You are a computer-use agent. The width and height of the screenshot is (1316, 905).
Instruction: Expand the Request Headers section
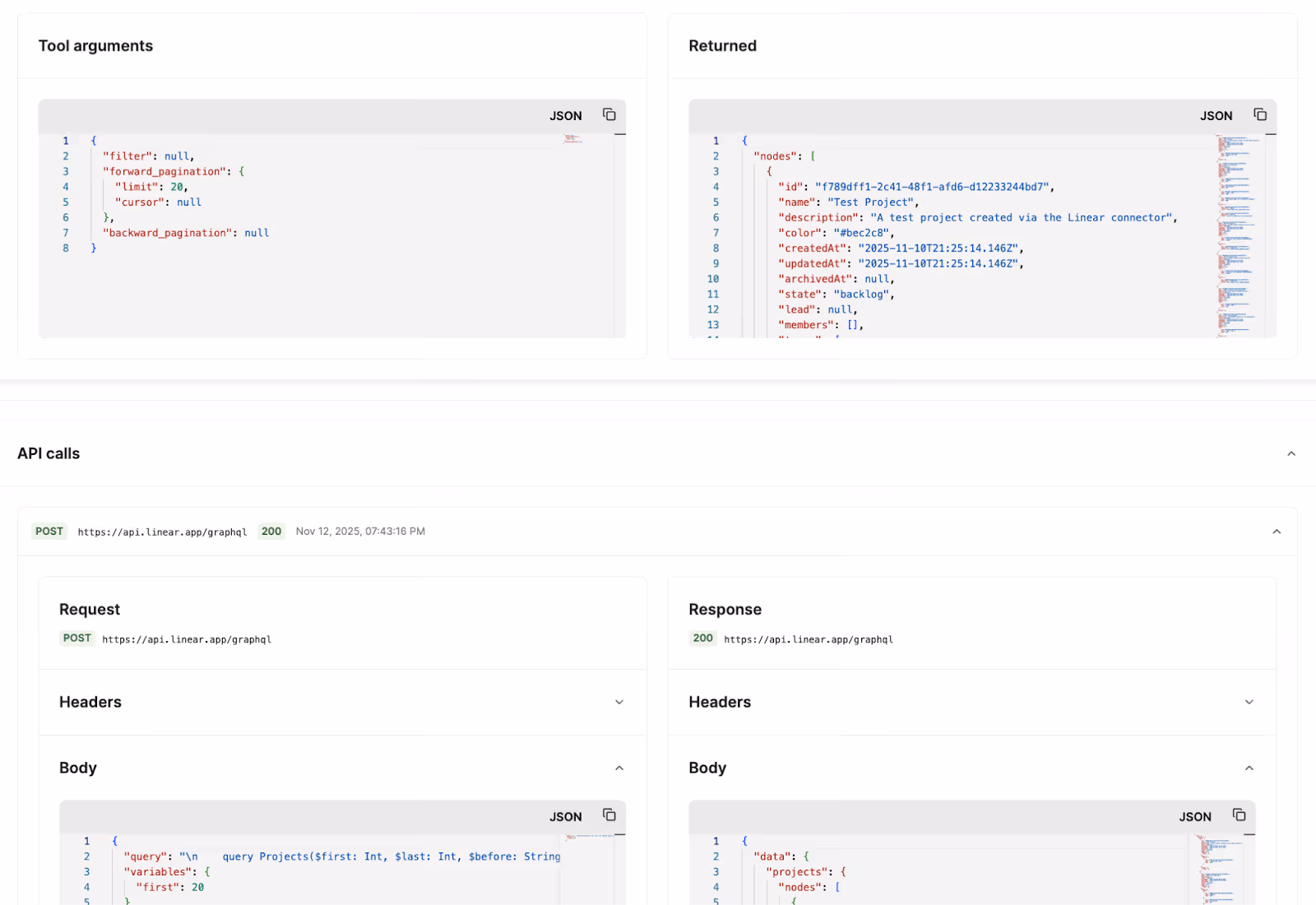point(619,702)
